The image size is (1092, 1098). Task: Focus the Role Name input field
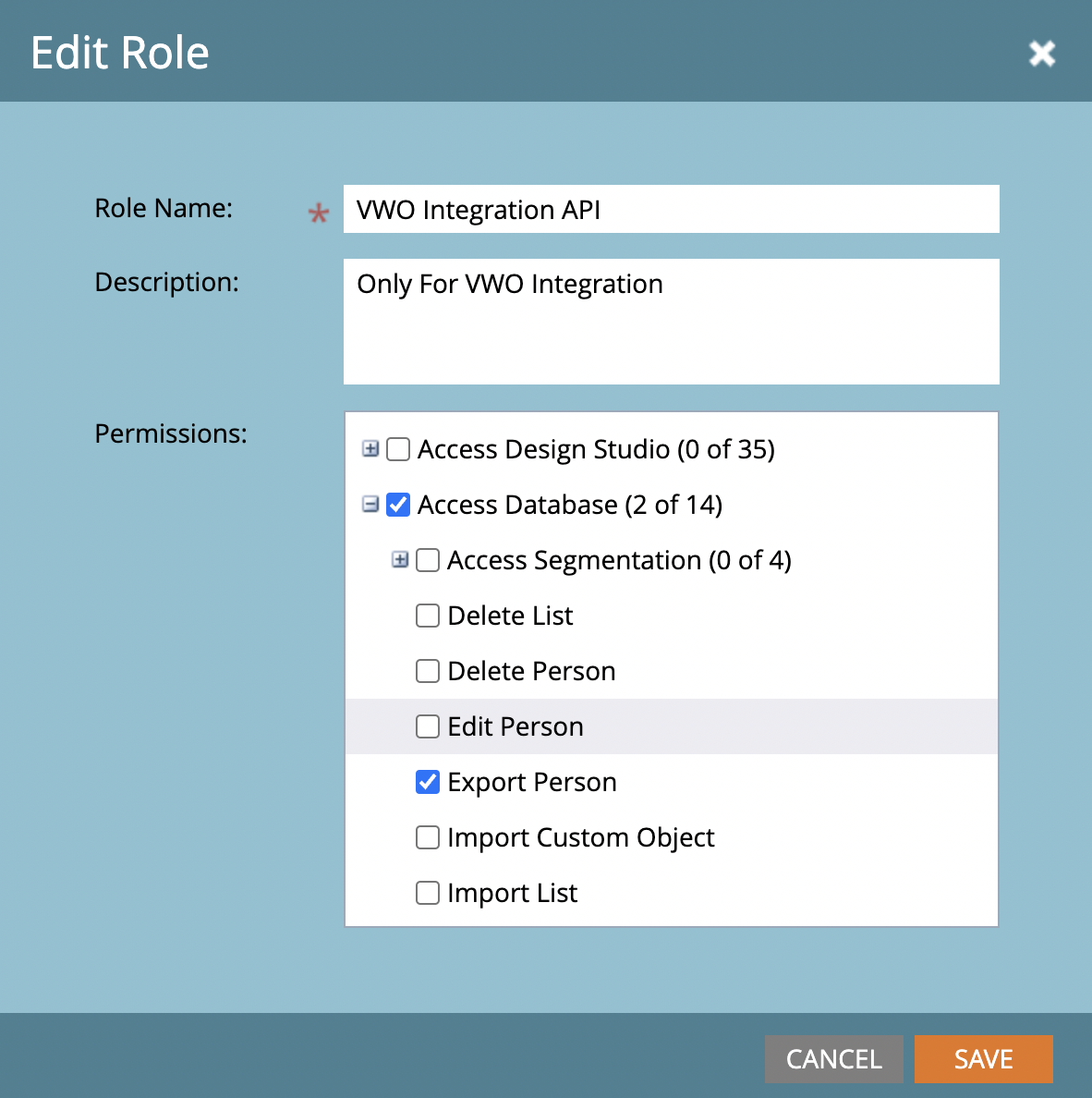click(x=672, y=209)
